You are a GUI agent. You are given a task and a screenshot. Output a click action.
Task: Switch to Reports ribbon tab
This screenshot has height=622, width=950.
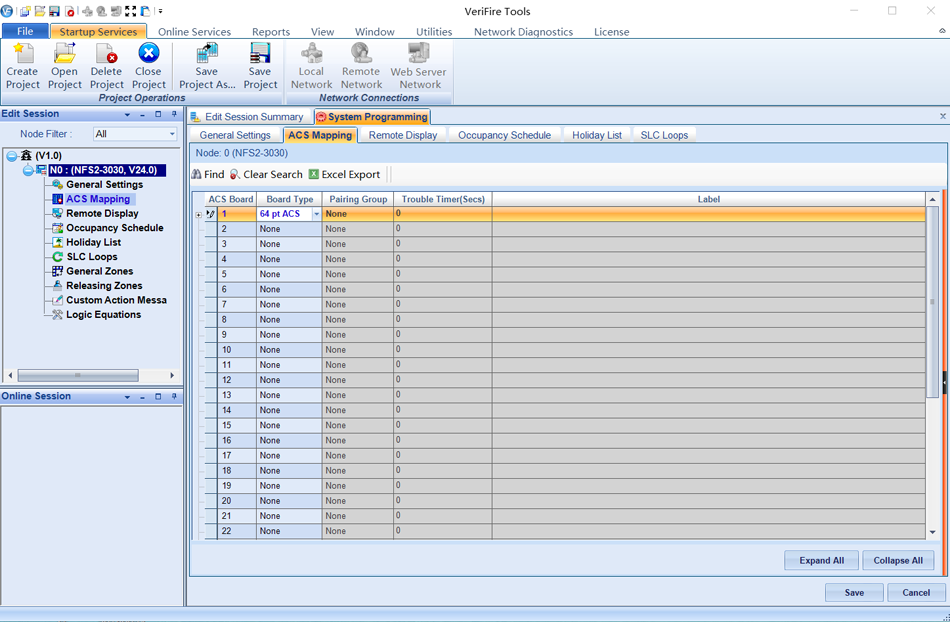pos(271,32)
